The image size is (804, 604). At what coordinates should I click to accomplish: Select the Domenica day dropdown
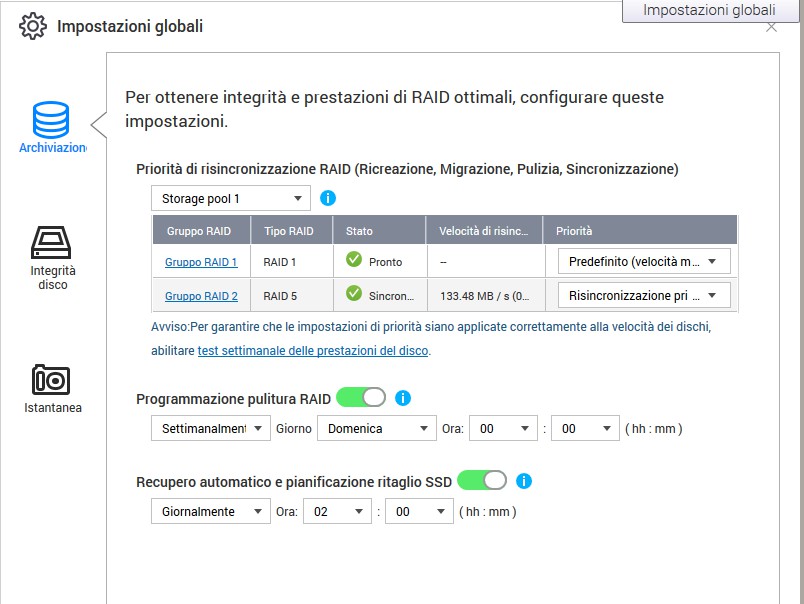coord(376,428)
